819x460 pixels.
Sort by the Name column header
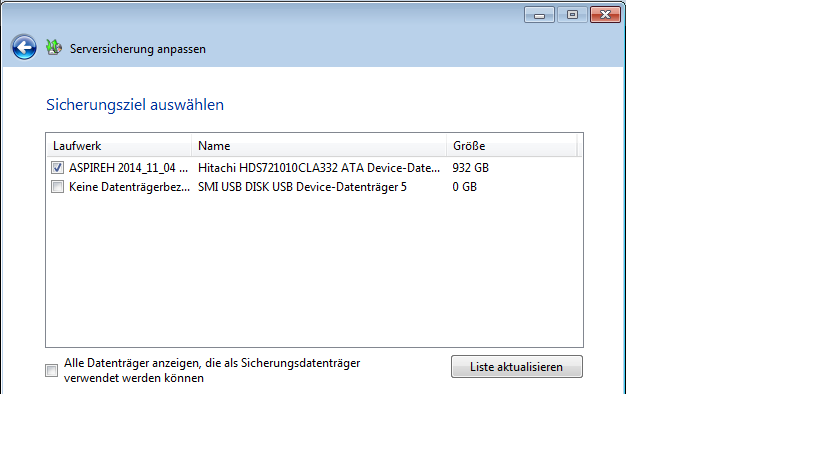pyautogui.click(x=319, y=146)
